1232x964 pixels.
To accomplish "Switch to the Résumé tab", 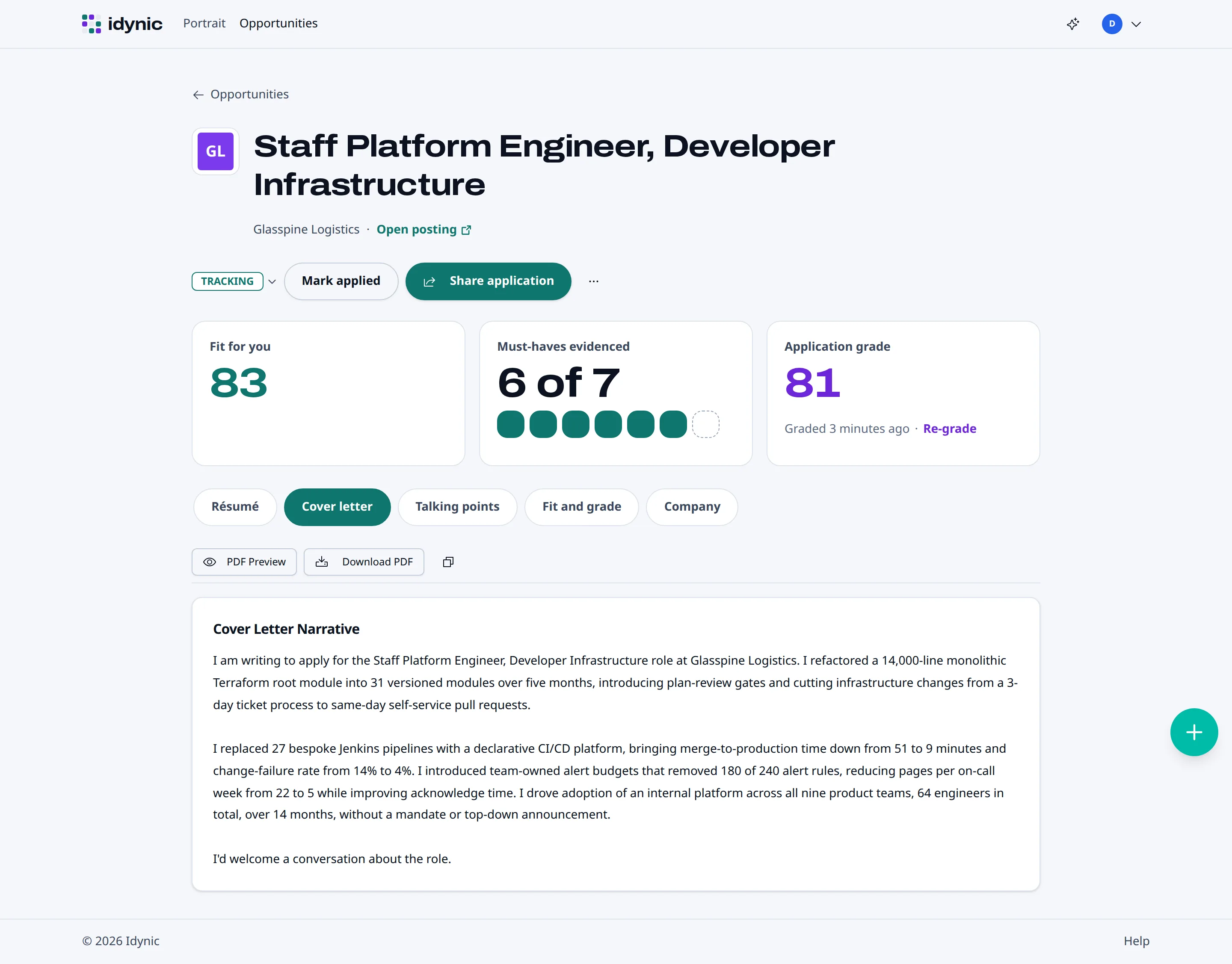I will pyautogui.click(x=235, y=507).
